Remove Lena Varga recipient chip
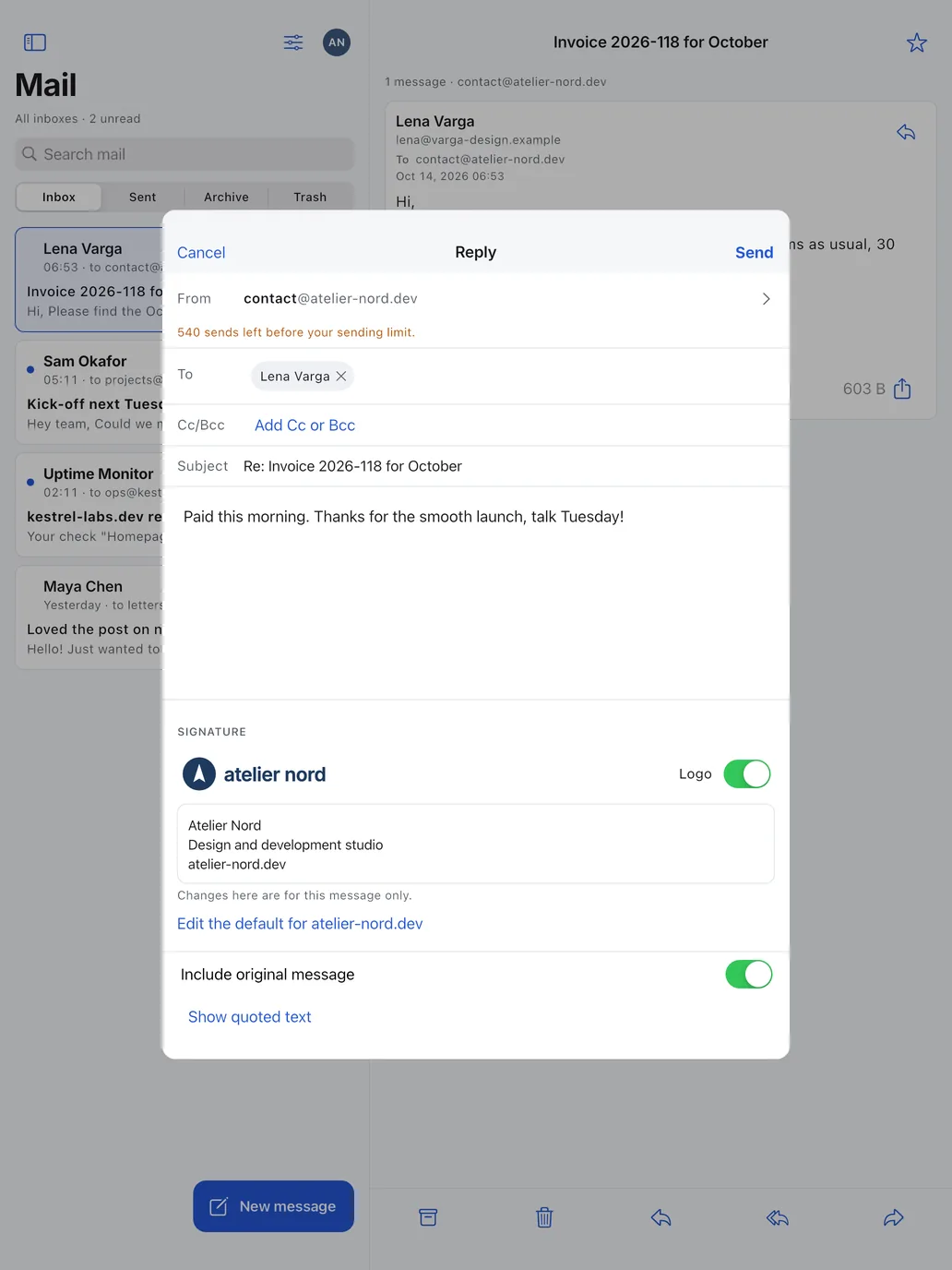 click(x=341, y=376)
